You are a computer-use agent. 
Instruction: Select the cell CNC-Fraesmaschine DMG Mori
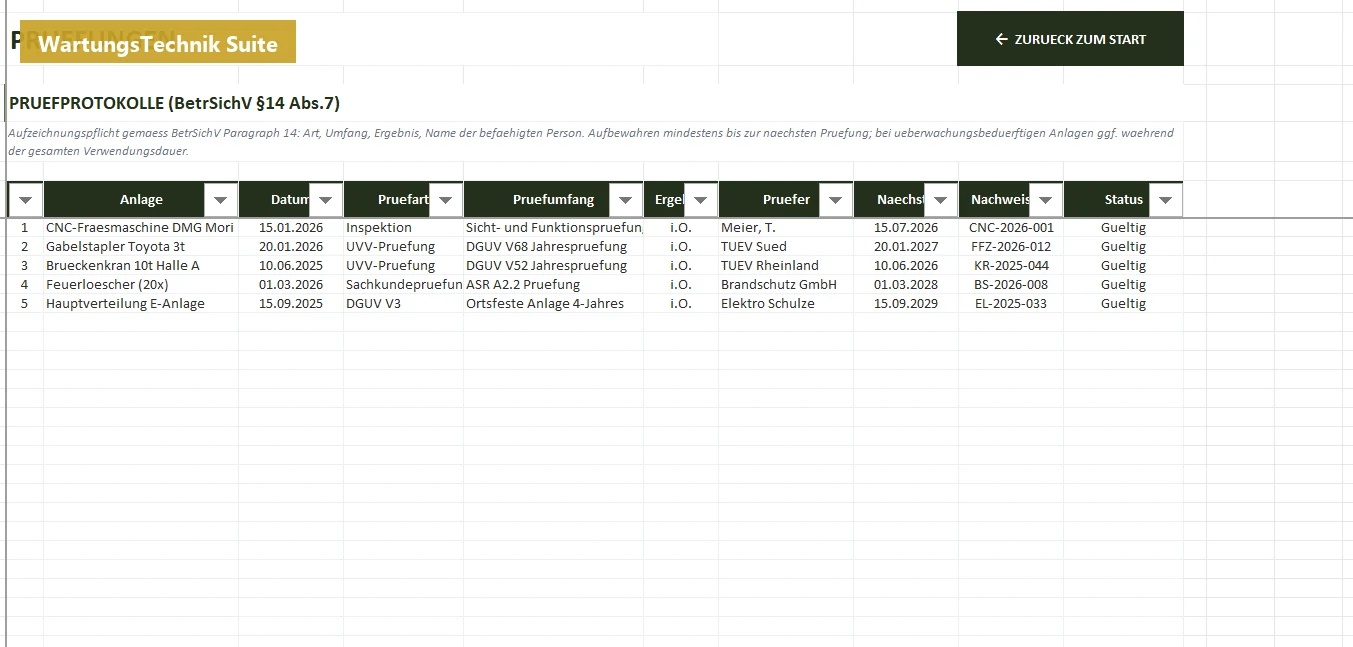[140, 227]
